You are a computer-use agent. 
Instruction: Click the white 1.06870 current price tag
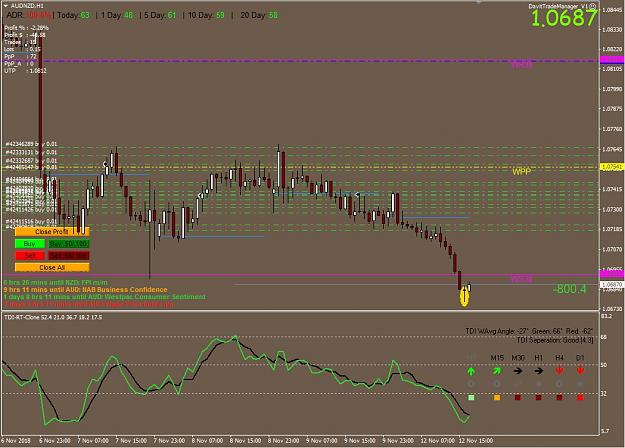tap(611, 285)
